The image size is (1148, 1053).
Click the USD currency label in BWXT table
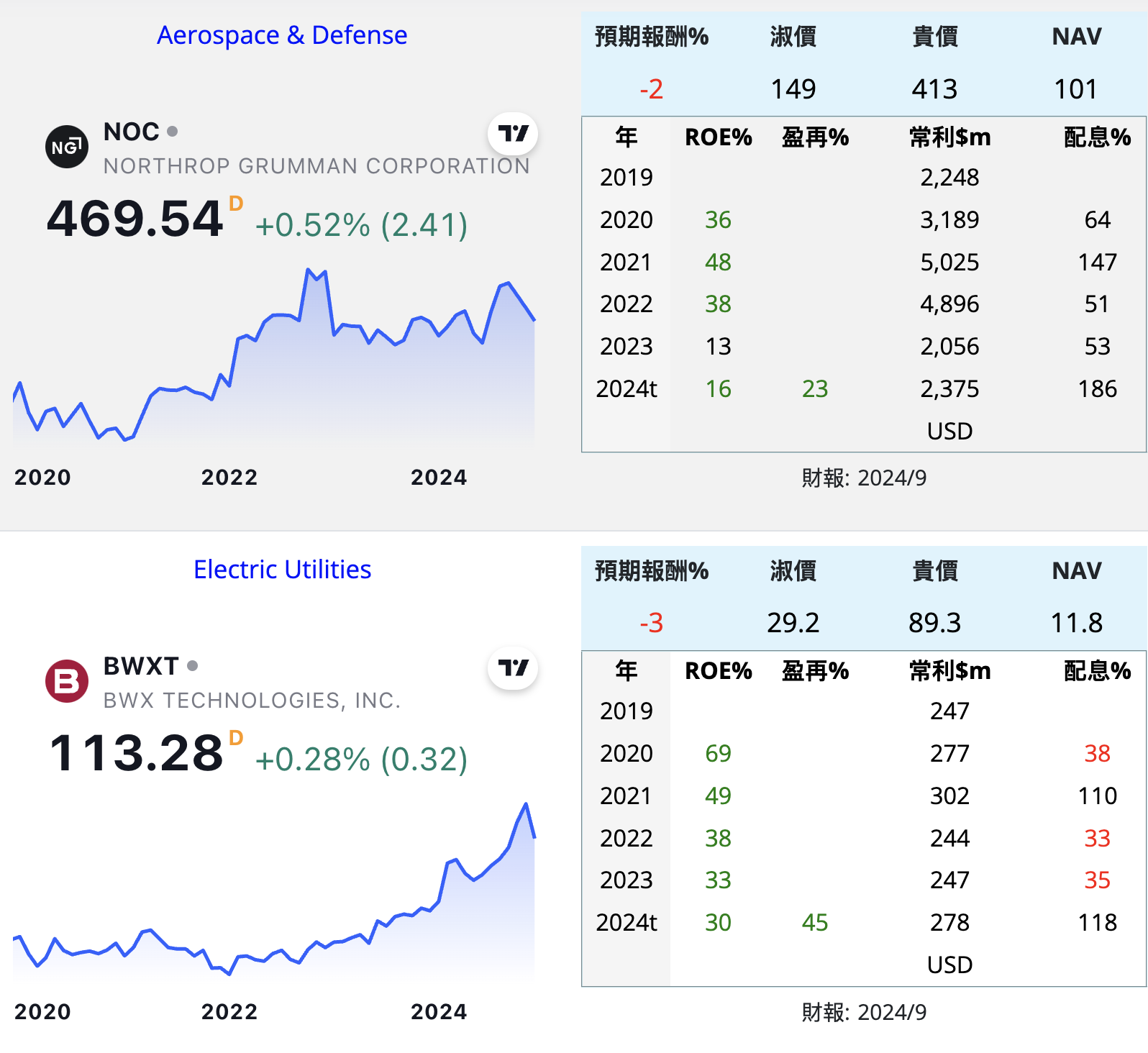click(x=950, y=965)
